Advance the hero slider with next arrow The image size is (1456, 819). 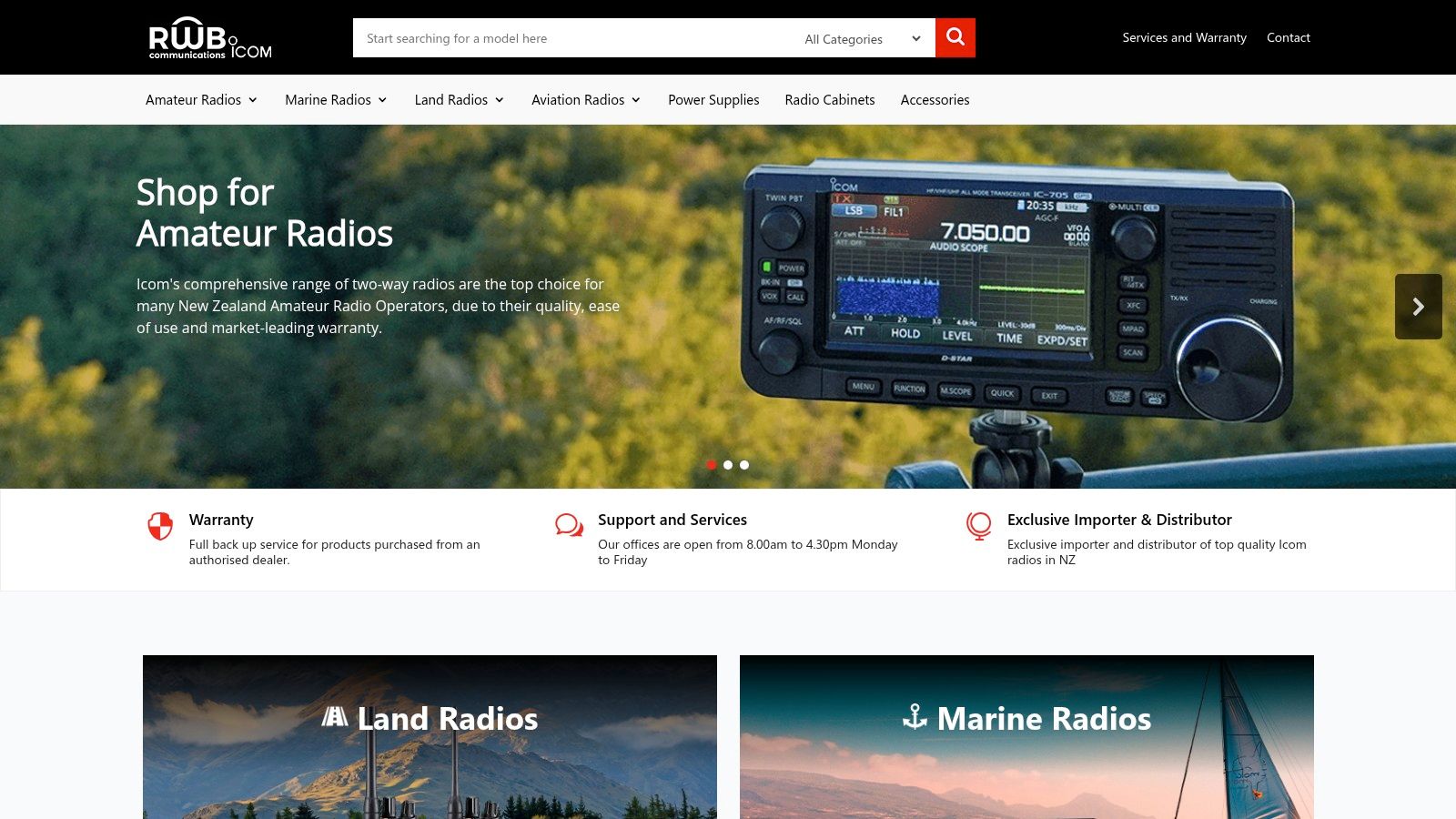[1418, 307]
